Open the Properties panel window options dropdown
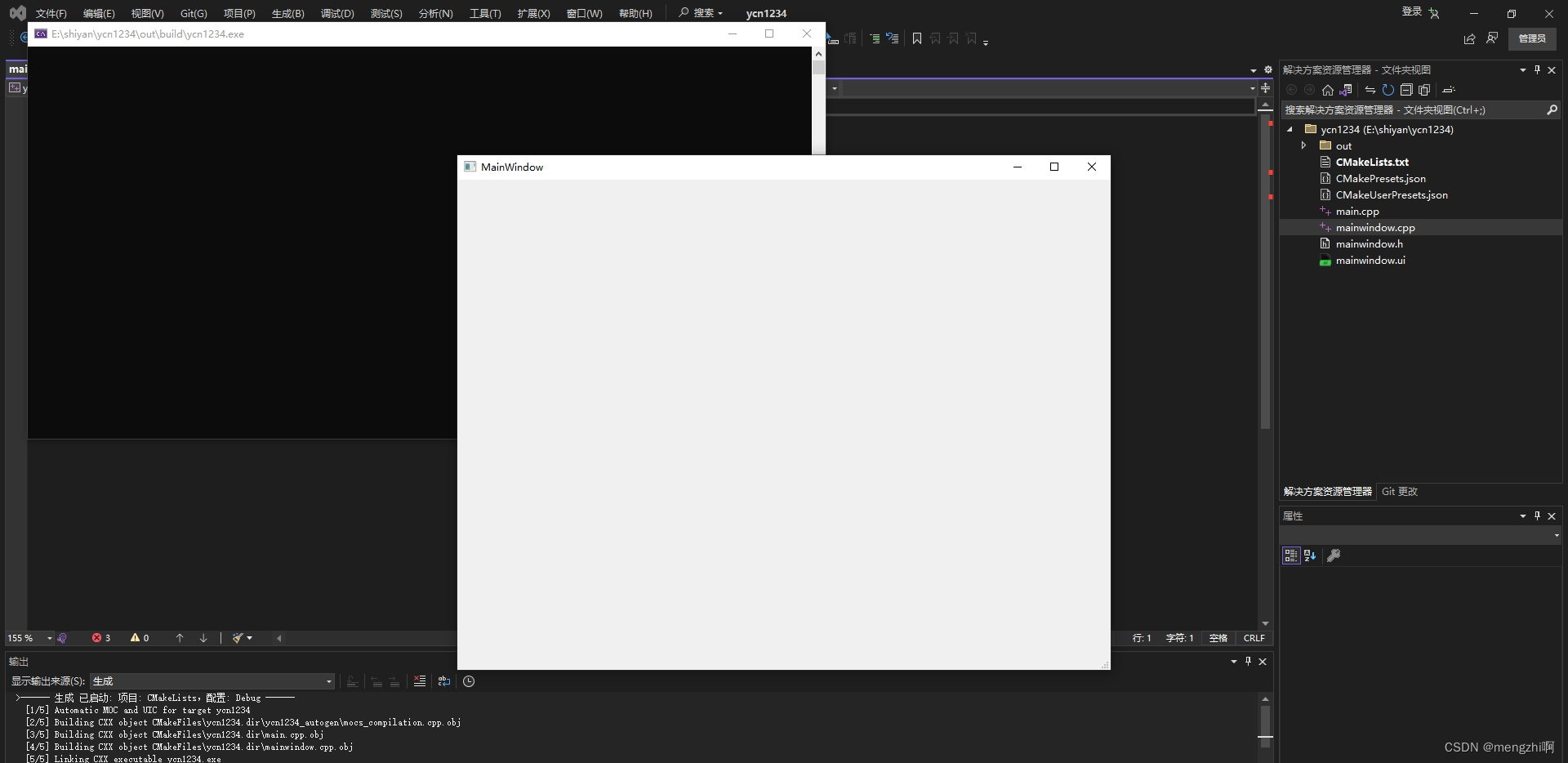This screenshot has height=763, width=1568. coord(1522,515)
